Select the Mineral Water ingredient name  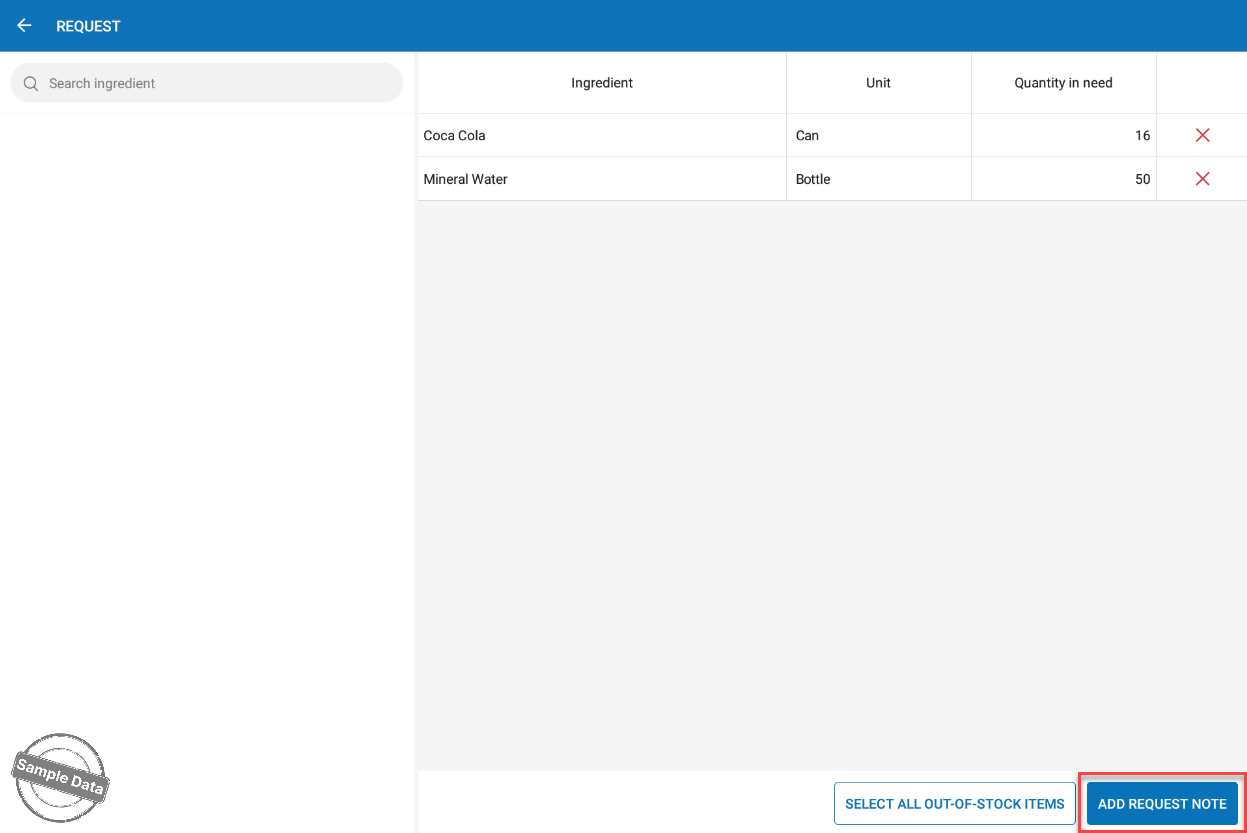coord(466,180)
